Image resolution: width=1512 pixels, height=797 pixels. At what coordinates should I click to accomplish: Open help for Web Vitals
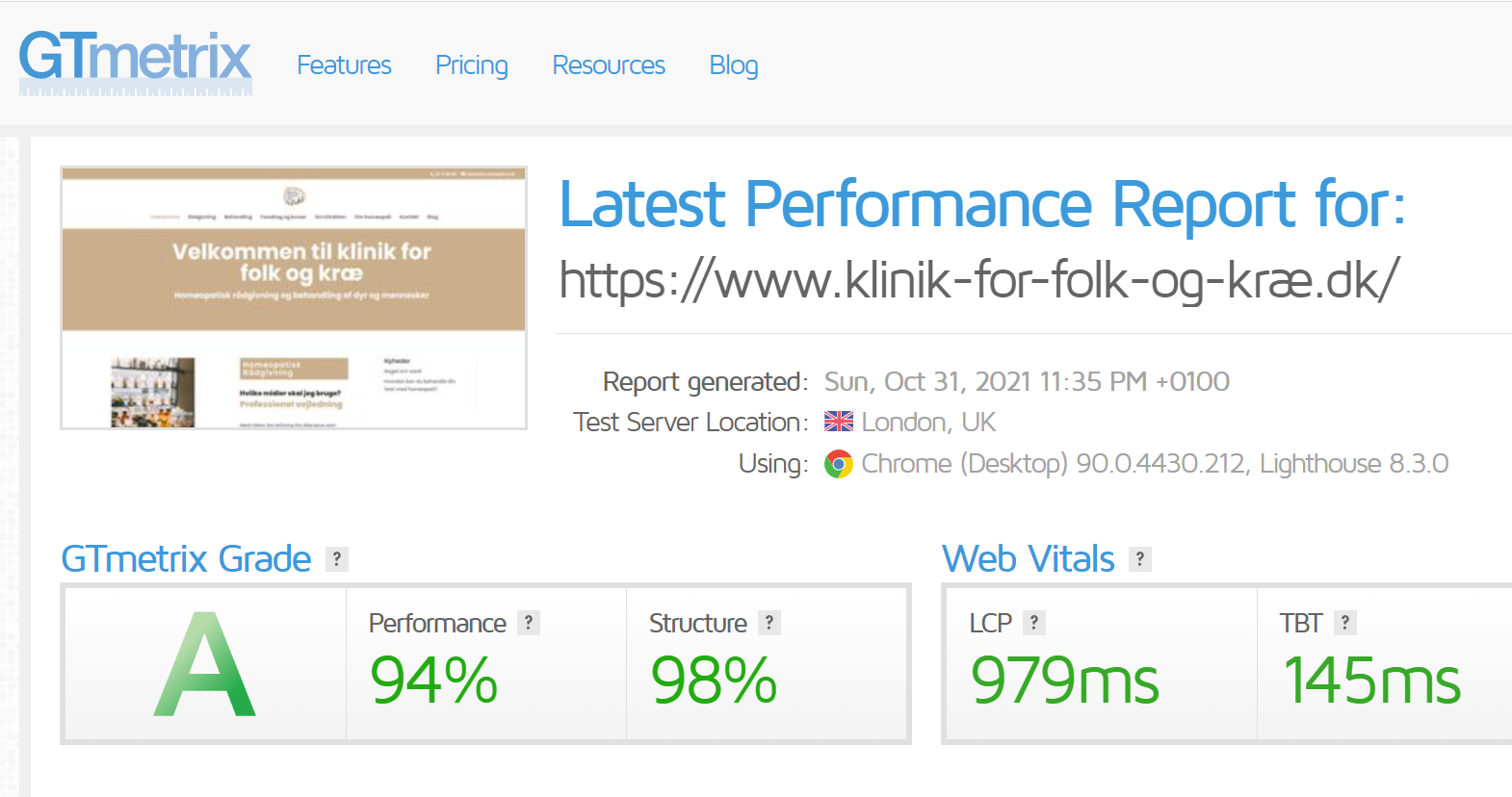click(1139, 559)
